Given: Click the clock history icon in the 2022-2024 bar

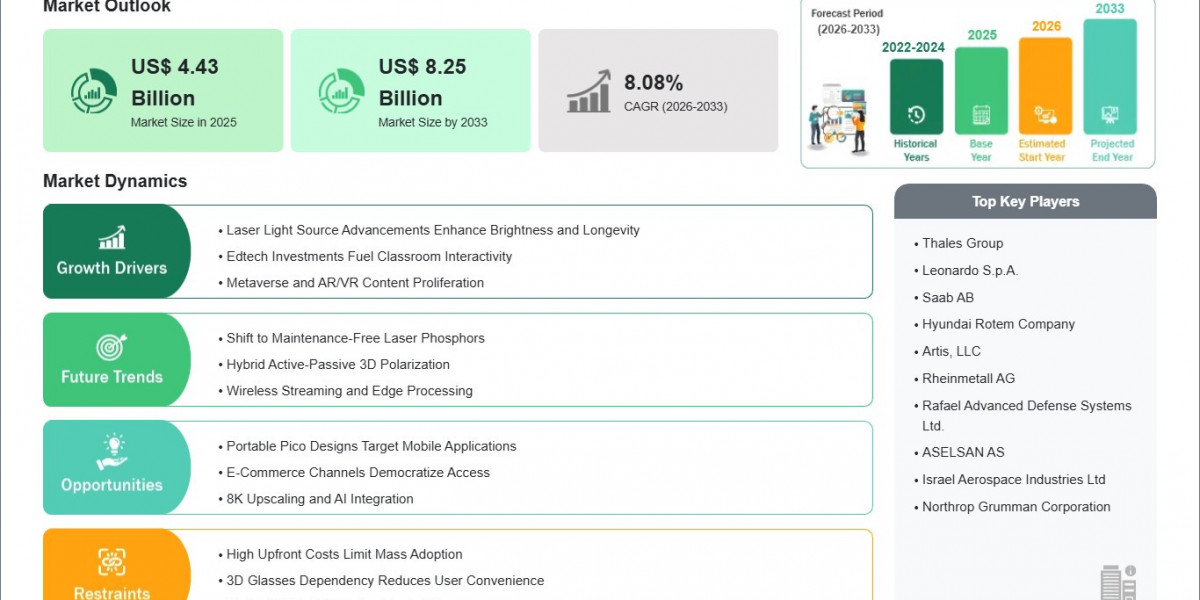Looking at the screenshot, I should [x=916, y=115].
